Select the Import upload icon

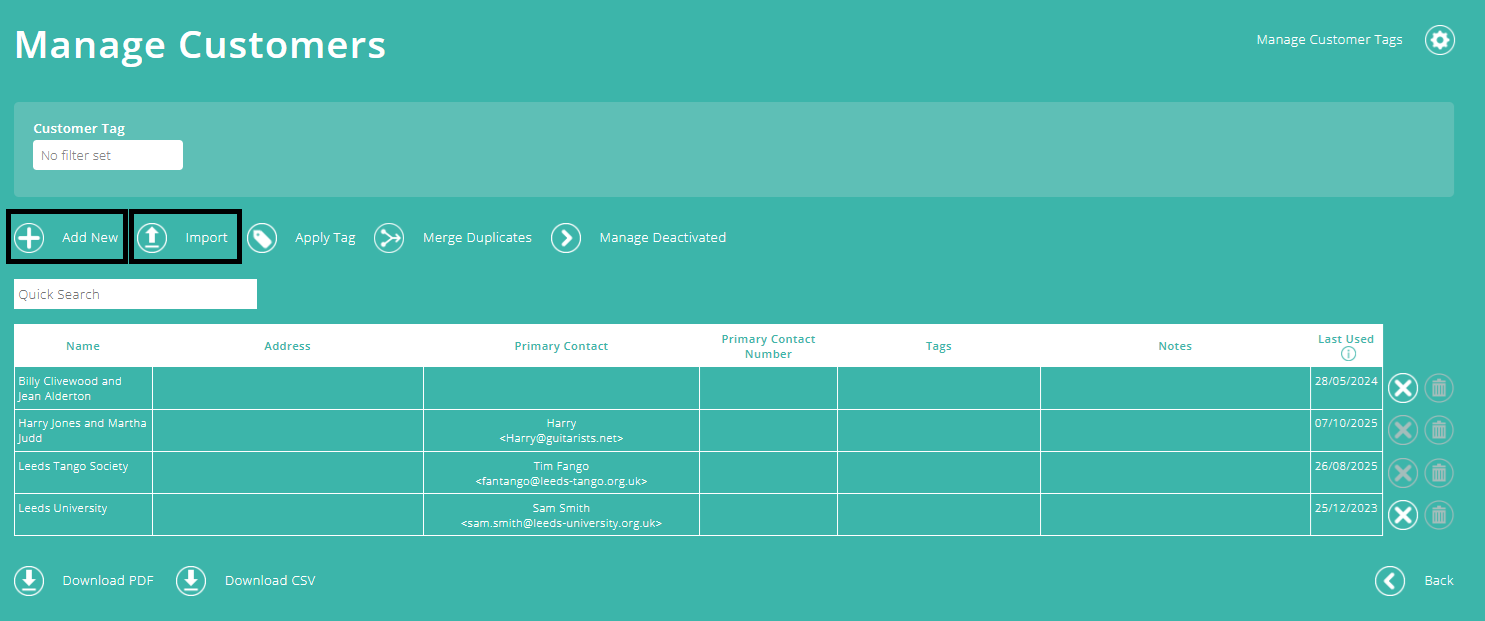pos(151,236)
